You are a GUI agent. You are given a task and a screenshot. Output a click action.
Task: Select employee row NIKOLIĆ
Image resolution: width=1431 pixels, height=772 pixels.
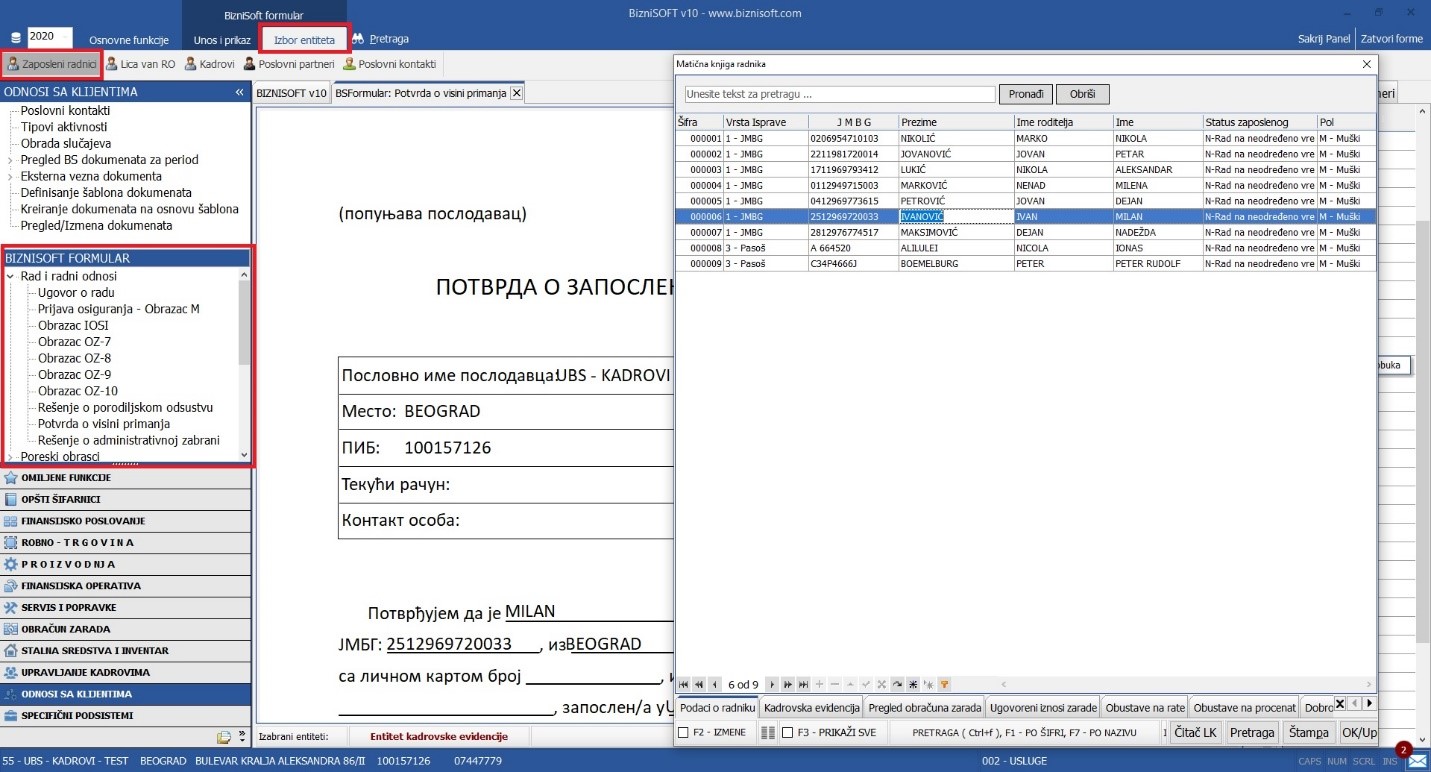tap(1025, 138)
